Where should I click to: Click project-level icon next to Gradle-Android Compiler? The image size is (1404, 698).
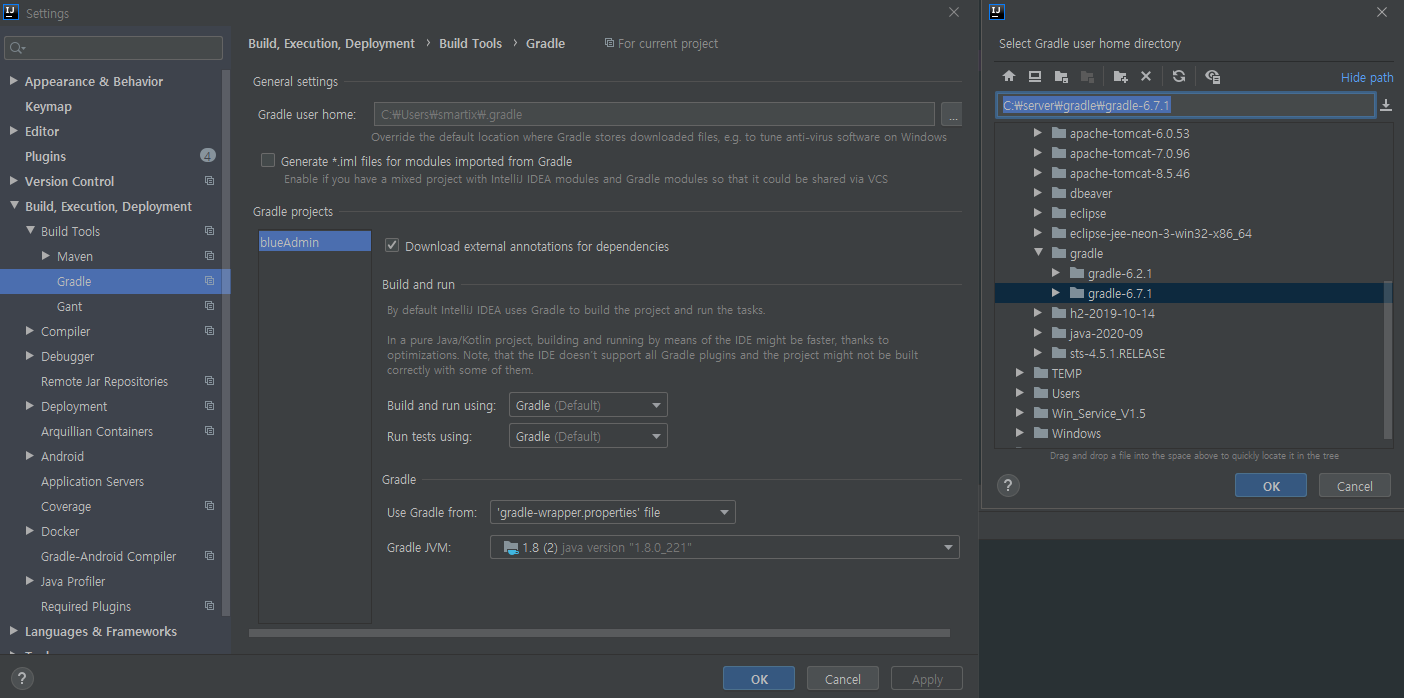click(209, 556)
